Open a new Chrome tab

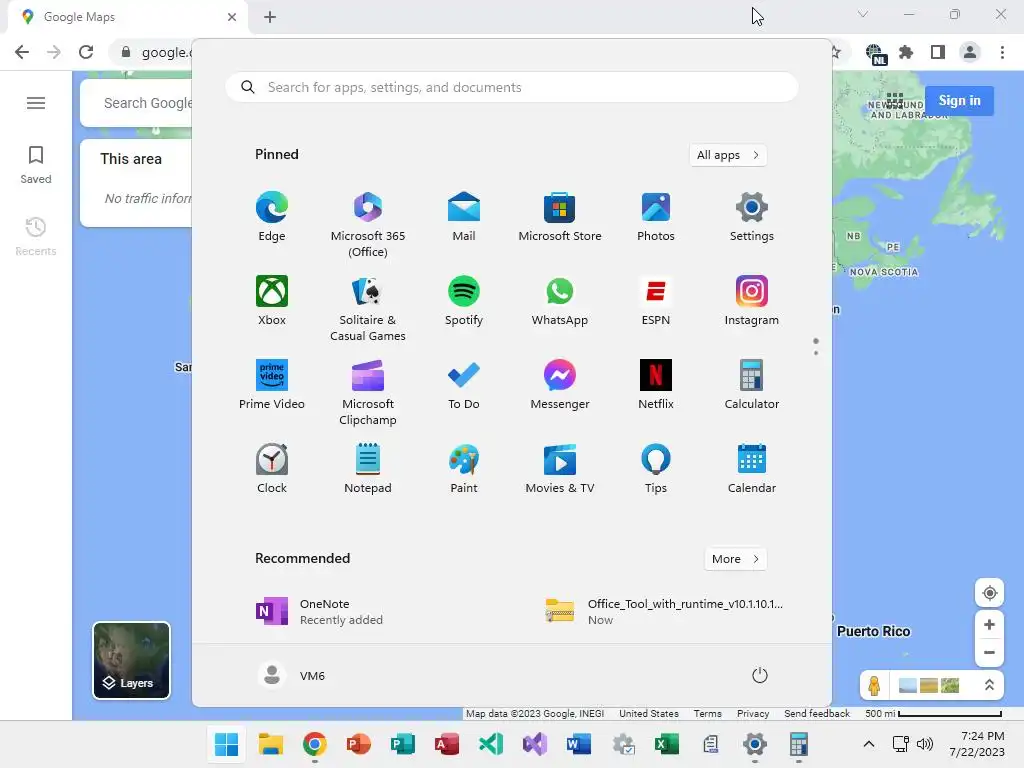[x=270, y=17]
